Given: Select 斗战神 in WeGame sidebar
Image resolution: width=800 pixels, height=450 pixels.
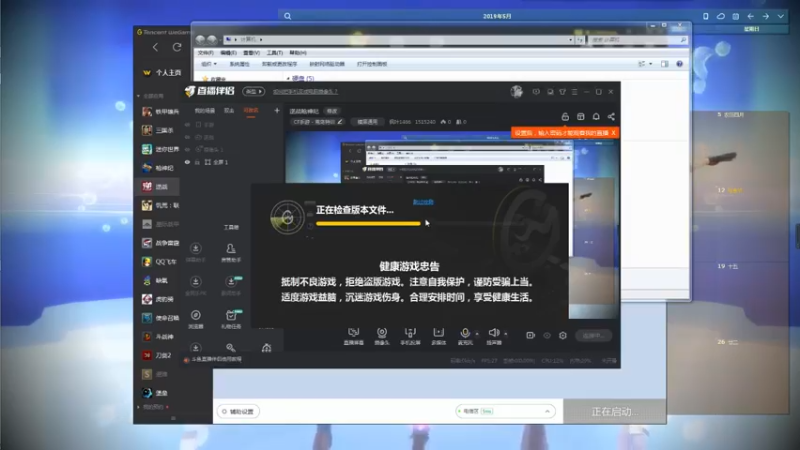Looking at the screenshot, I should pyautogui.click(x=159, y=337).
